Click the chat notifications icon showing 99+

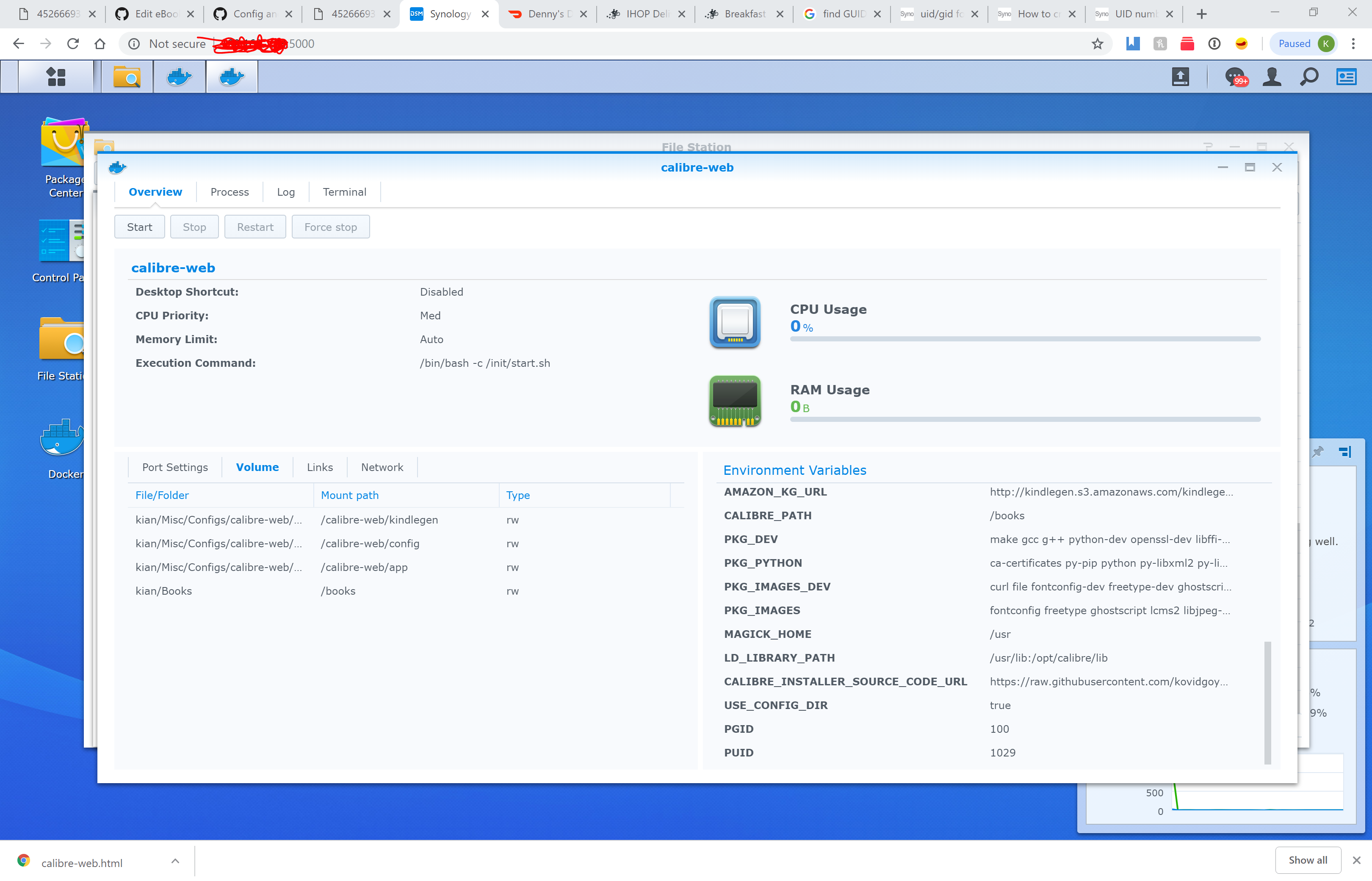pos(1235,76)
